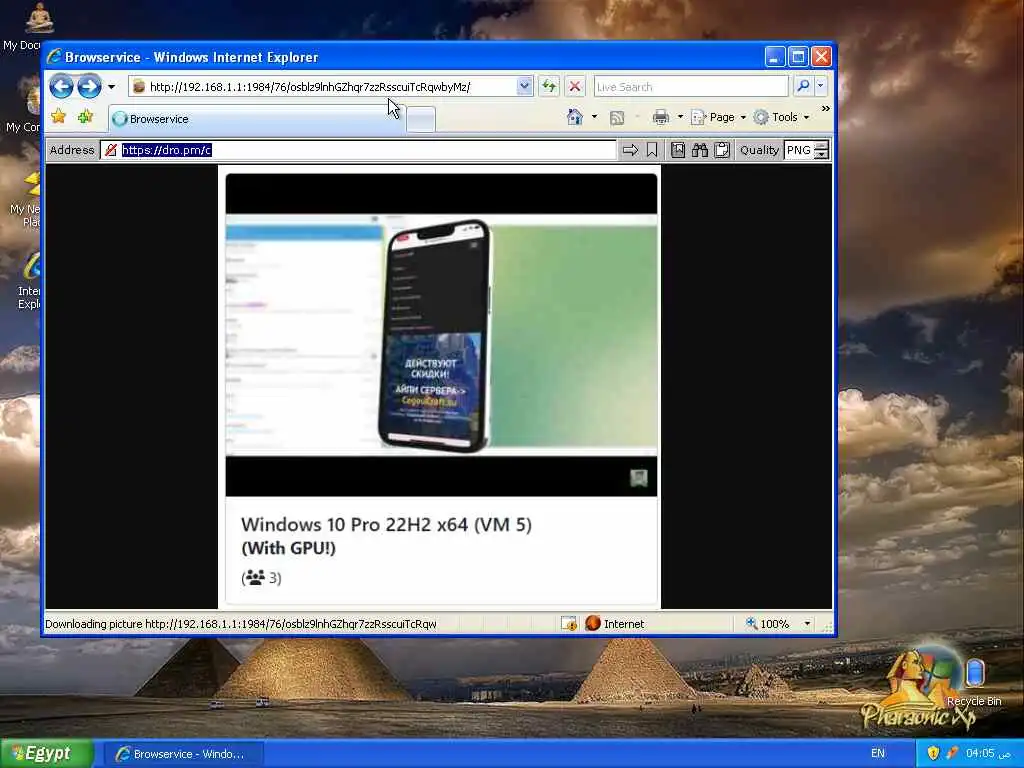Expand the IE address bar history dropdown
The width and height of the screenshot is (1024, 768).
click(x=524, y=86)
